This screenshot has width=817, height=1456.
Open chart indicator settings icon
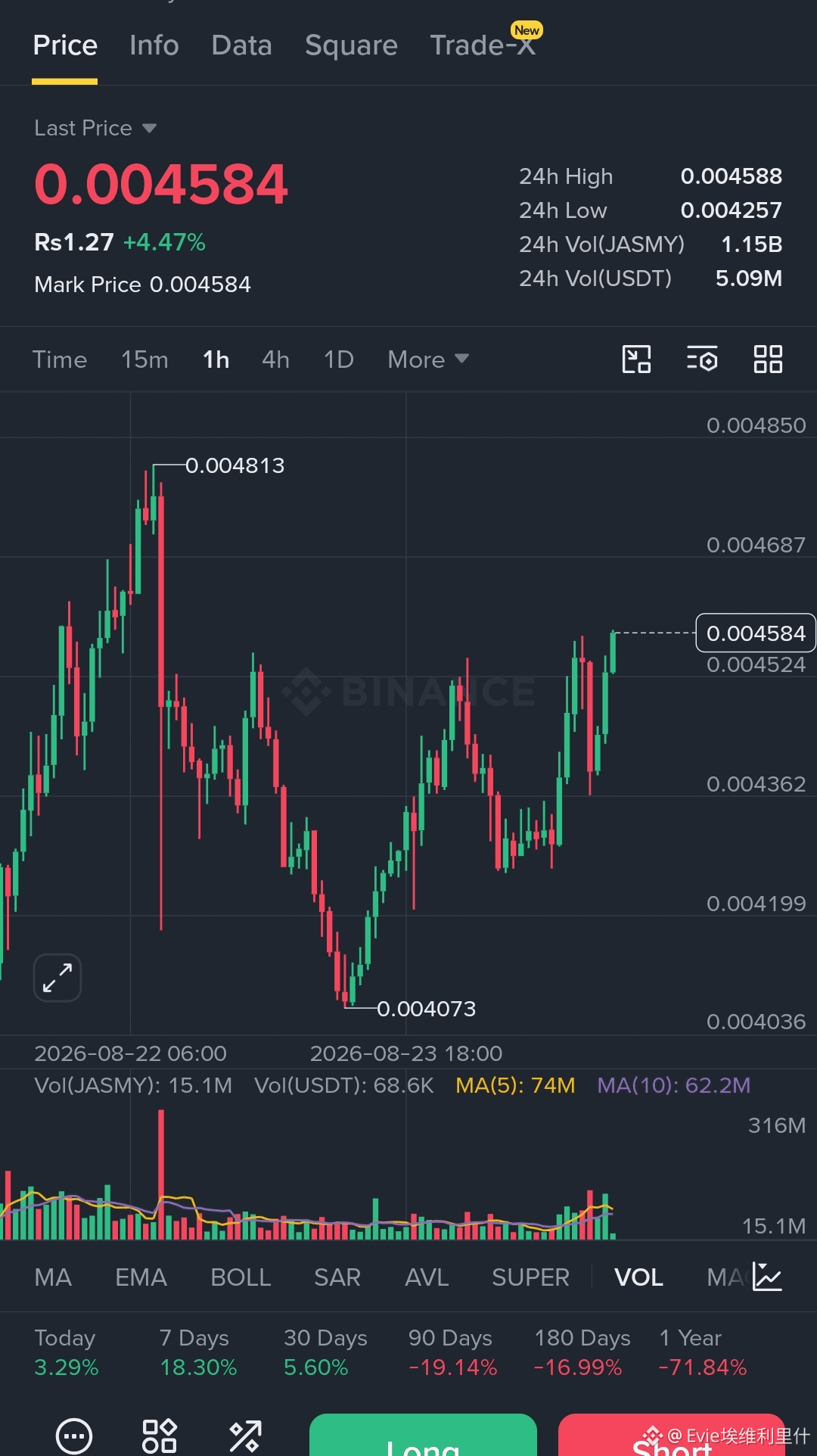pyautogui.click(x=702, y=359)
